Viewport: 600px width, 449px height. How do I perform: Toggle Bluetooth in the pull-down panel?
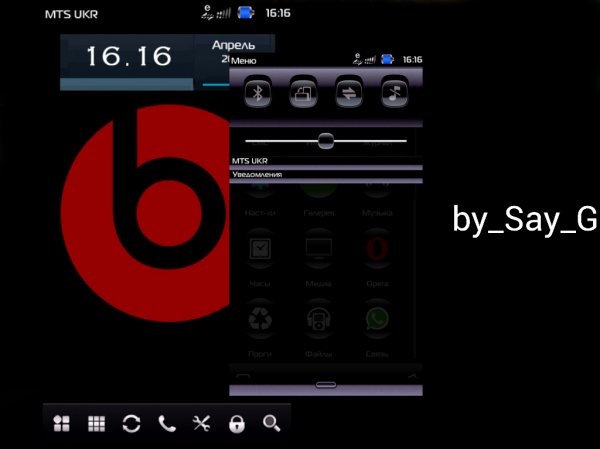258,92
